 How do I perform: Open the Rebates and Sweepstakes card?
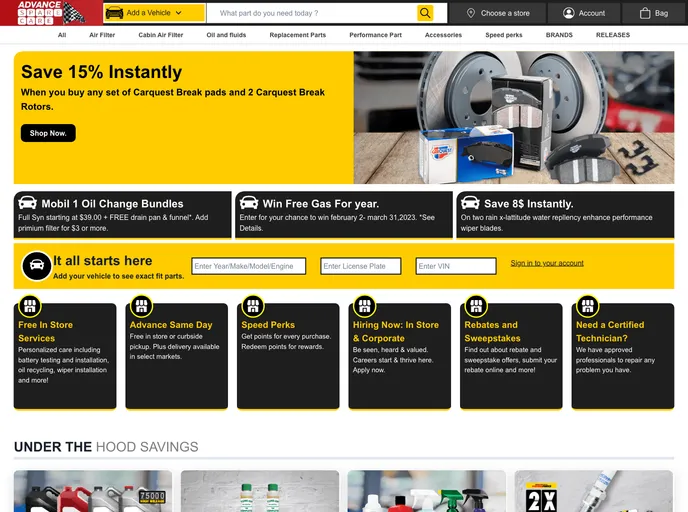[511, 356]
